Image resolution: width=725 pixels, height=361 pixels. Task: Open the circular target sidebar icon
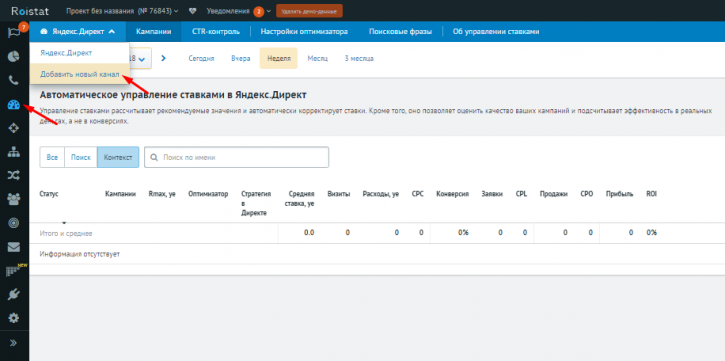pyautogui.click(x=14, y=223)
